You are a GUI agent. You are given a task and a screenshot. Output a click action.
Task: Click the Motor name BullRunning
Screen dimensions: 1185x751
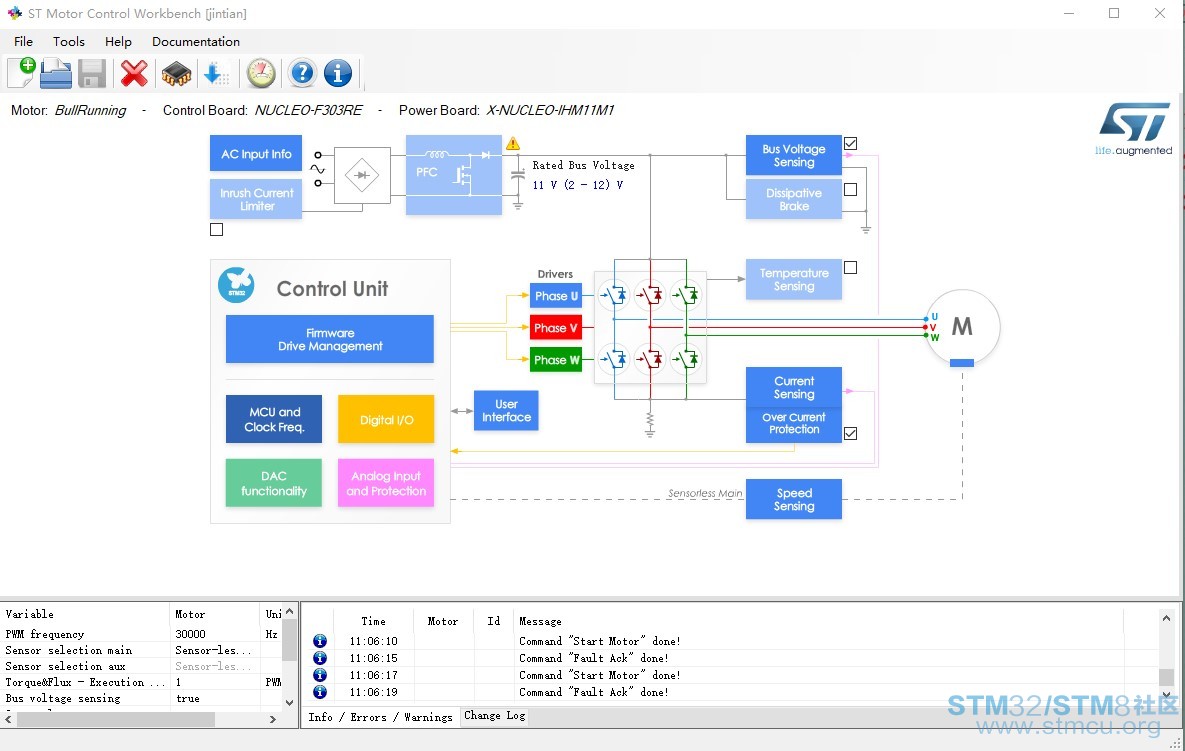pyautogui.click(x=91, y=110)
